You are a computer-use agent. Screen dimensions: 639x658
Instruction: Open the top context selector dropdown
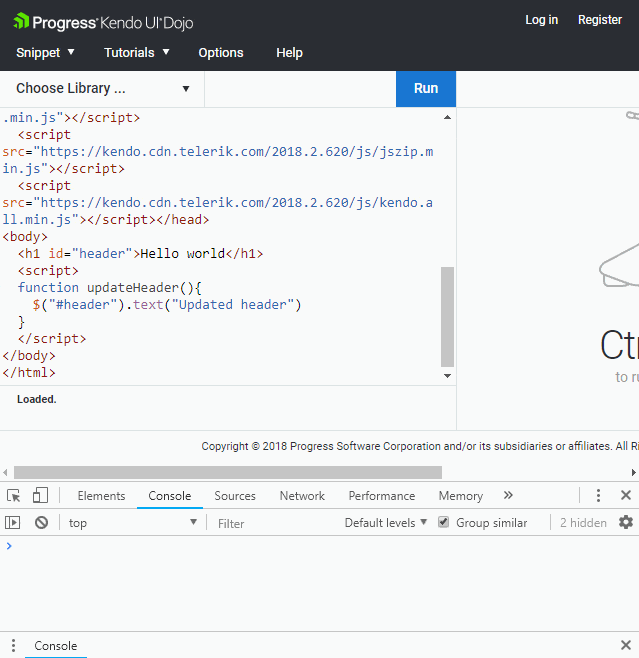tap(133, 522)
